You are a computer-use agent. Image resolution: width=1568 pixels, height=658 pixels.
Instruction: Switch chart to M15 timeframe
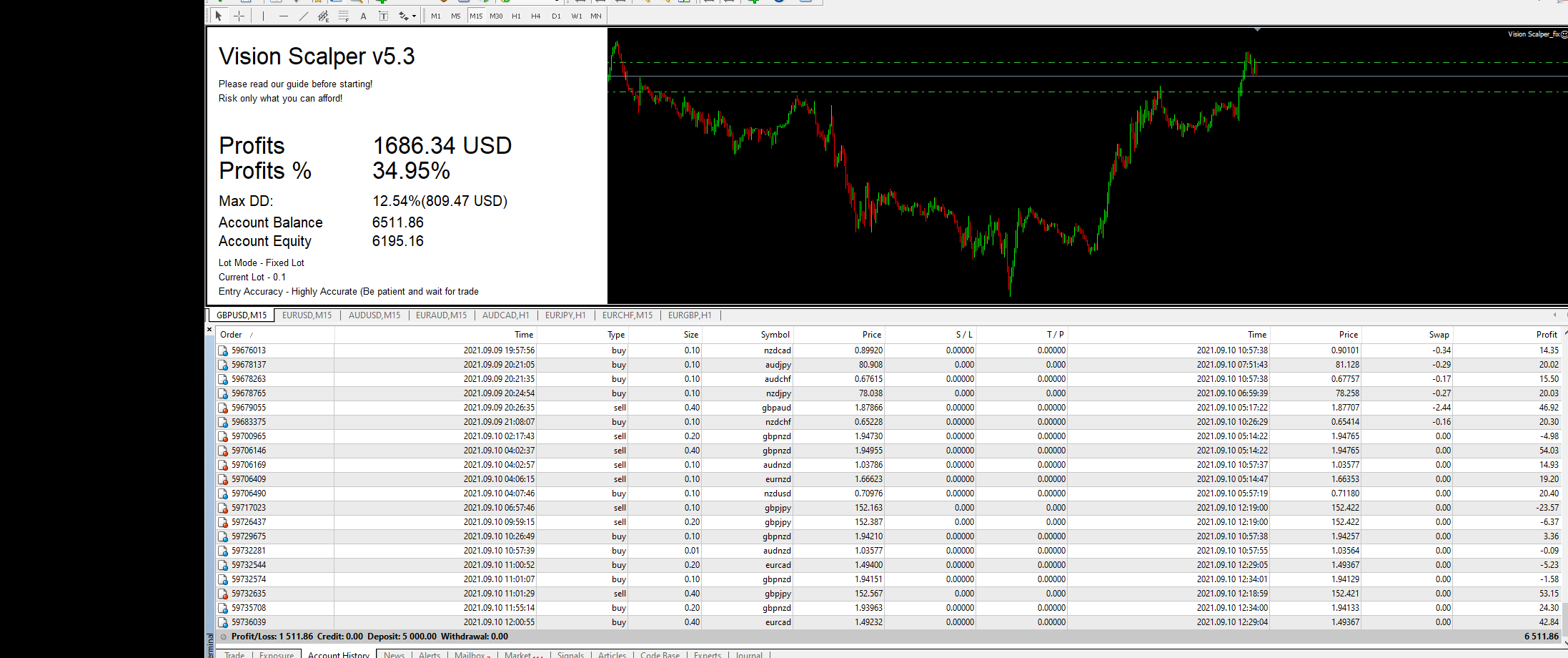coord(476,16)
